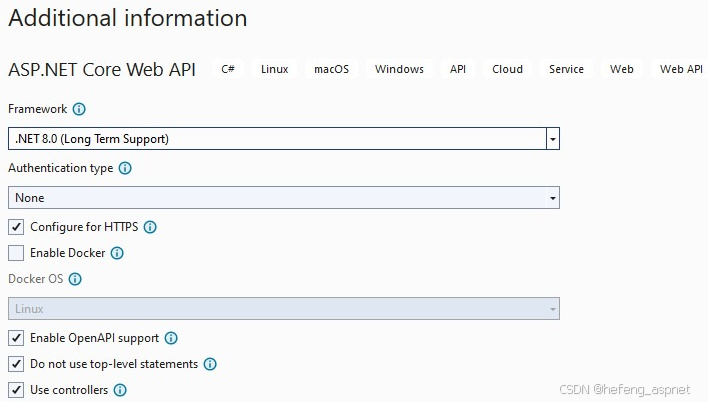Viewport: 708px width, 402px height.
Task: Click the info icon for Configure for HTTPS
Action: click(x=150, y=227)
